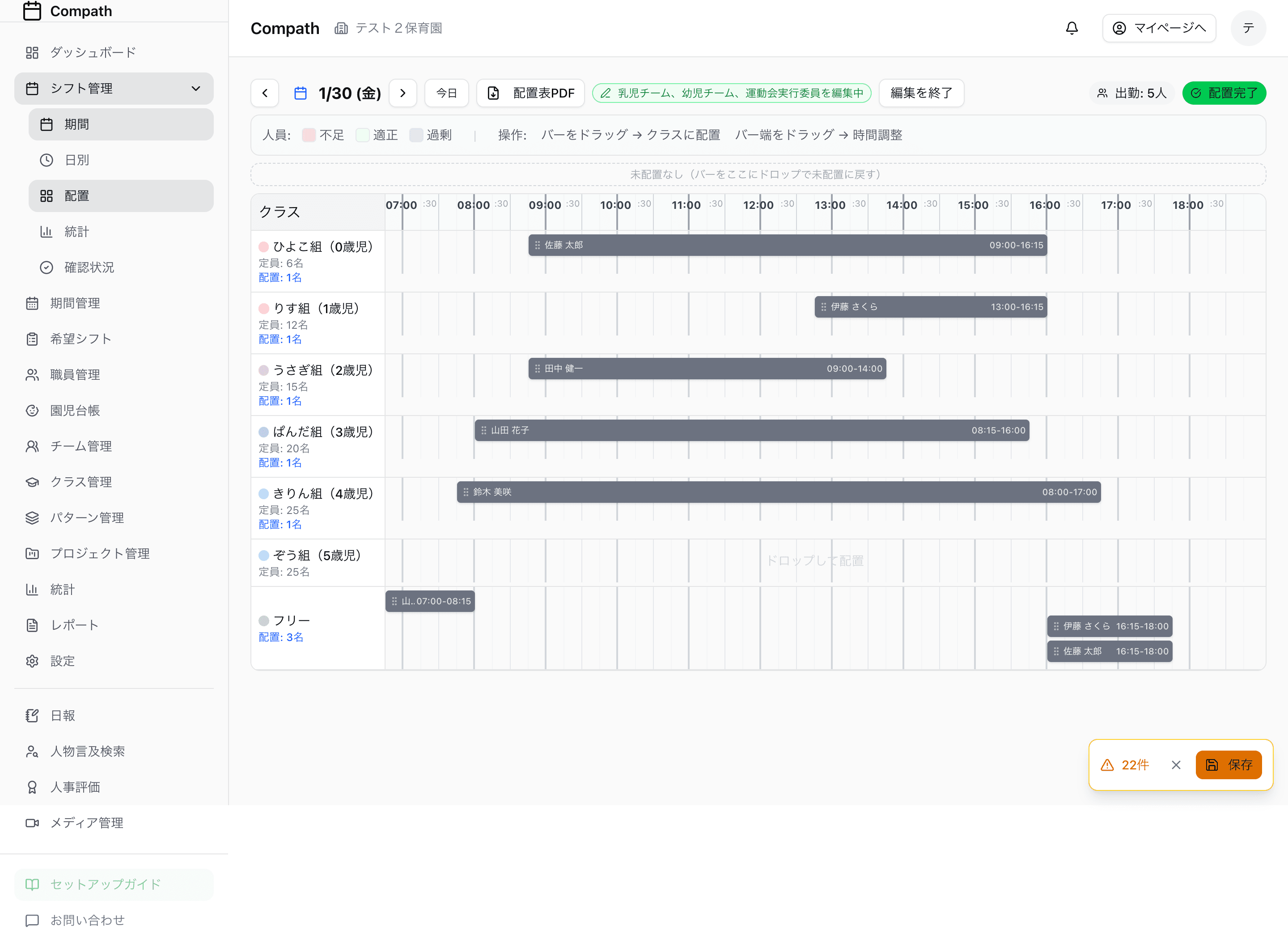
Task: Open the calendar date picker beside 1/30
Action: pos(300,93)
